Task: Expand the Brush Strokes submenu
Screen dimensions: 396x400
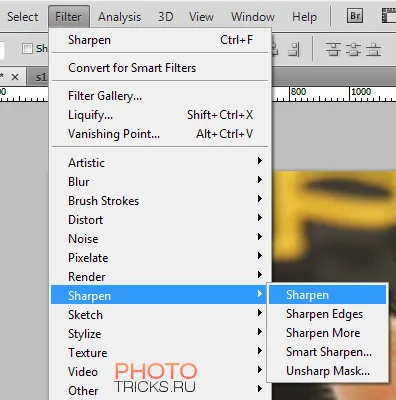Action: pyautogui.click(x=160, y=201)
